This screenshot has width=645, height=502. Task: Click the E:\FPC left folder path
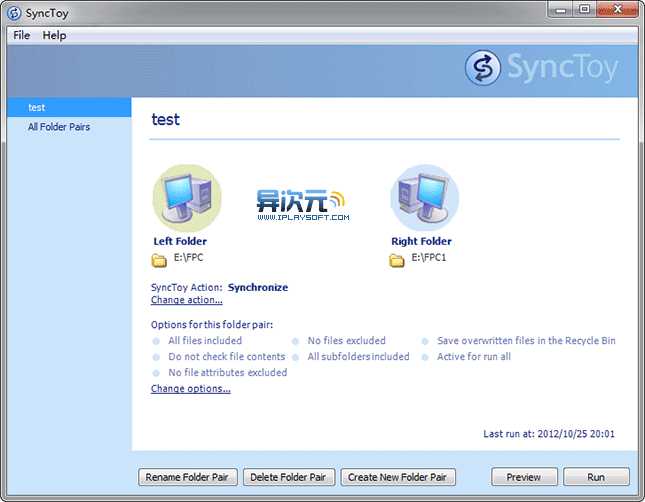(x=188, y=258)
